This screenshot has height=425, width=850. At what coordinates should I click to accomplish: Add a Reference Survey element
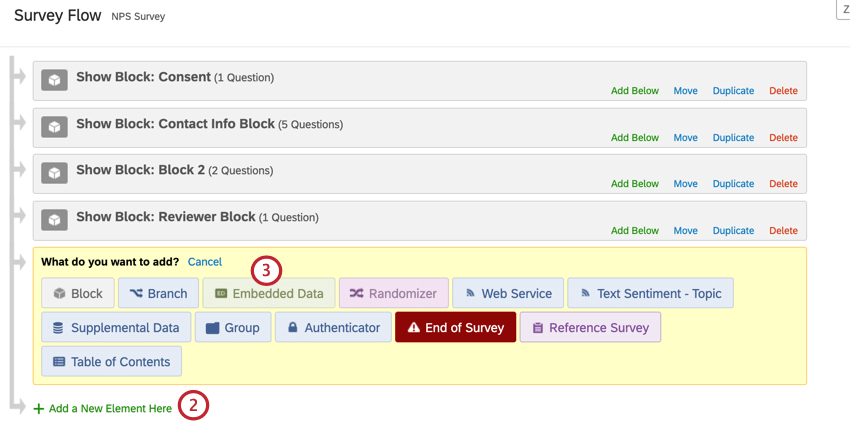click(x=590, y=327)
